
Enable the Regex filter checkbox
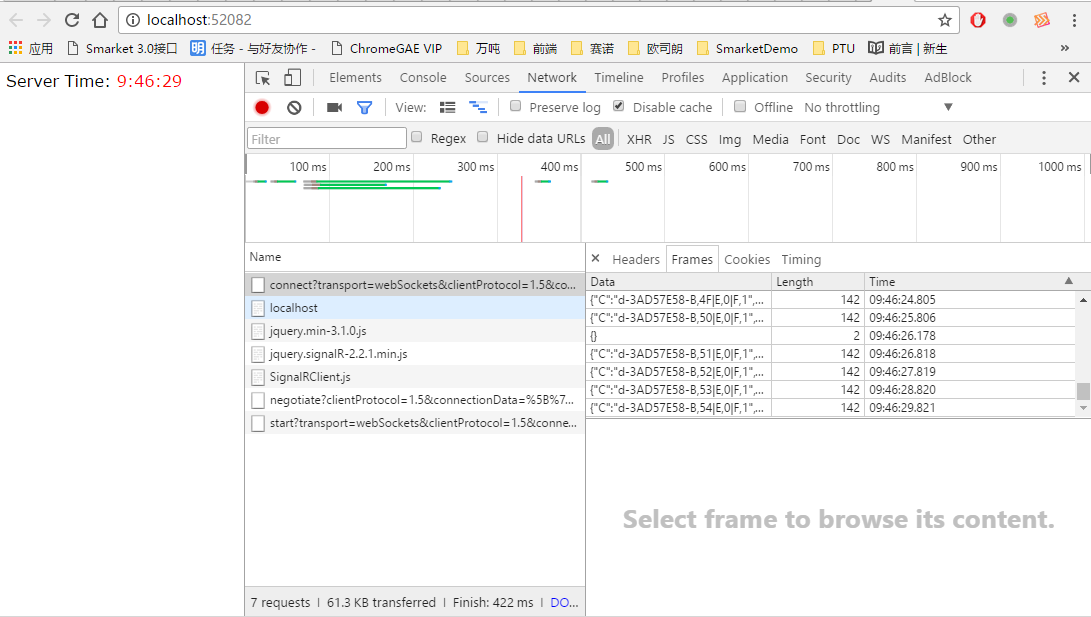pyautogui.click(x=417, y=137)
